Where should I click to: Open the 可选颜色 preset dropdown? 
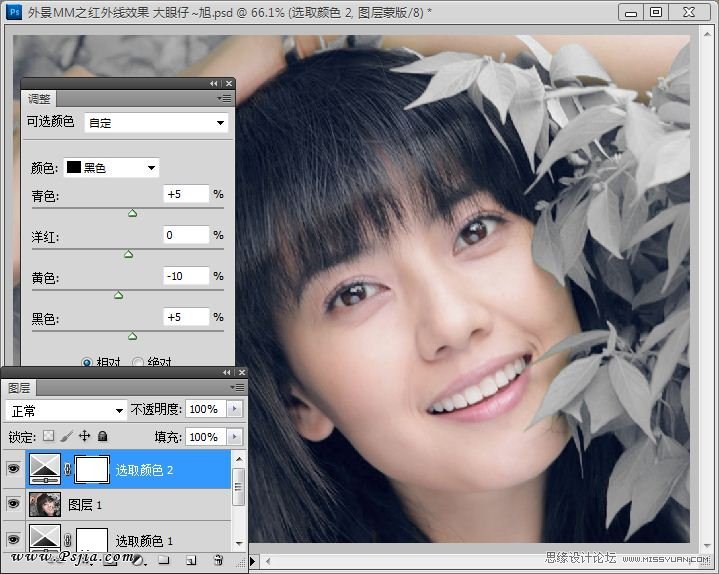(156, 123)
